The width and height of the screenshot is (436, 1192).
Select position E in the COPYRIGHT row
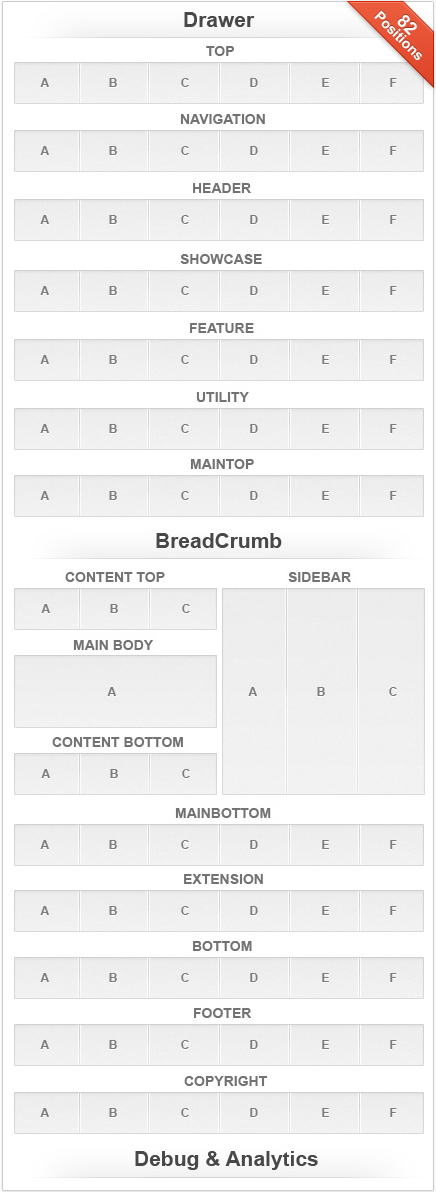click(324, 1113)
